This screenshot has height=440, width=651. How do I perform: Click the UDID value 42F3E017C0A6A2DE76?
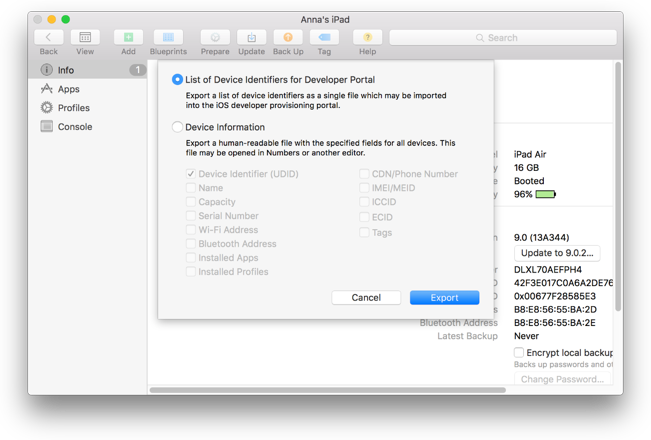[x=563, y=283]
